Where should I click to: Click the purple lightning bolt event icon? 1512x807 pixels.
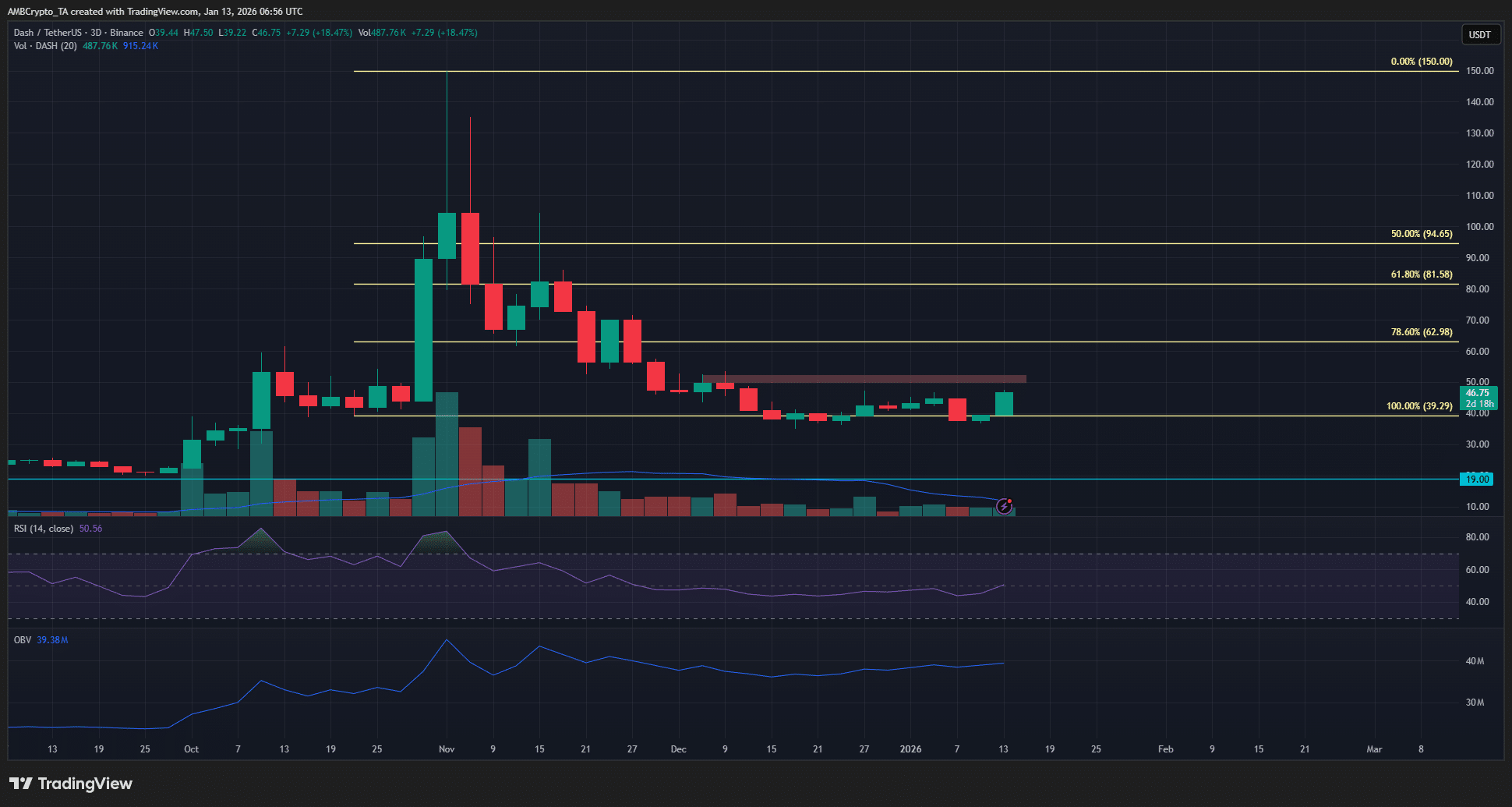coord(1005,507)
